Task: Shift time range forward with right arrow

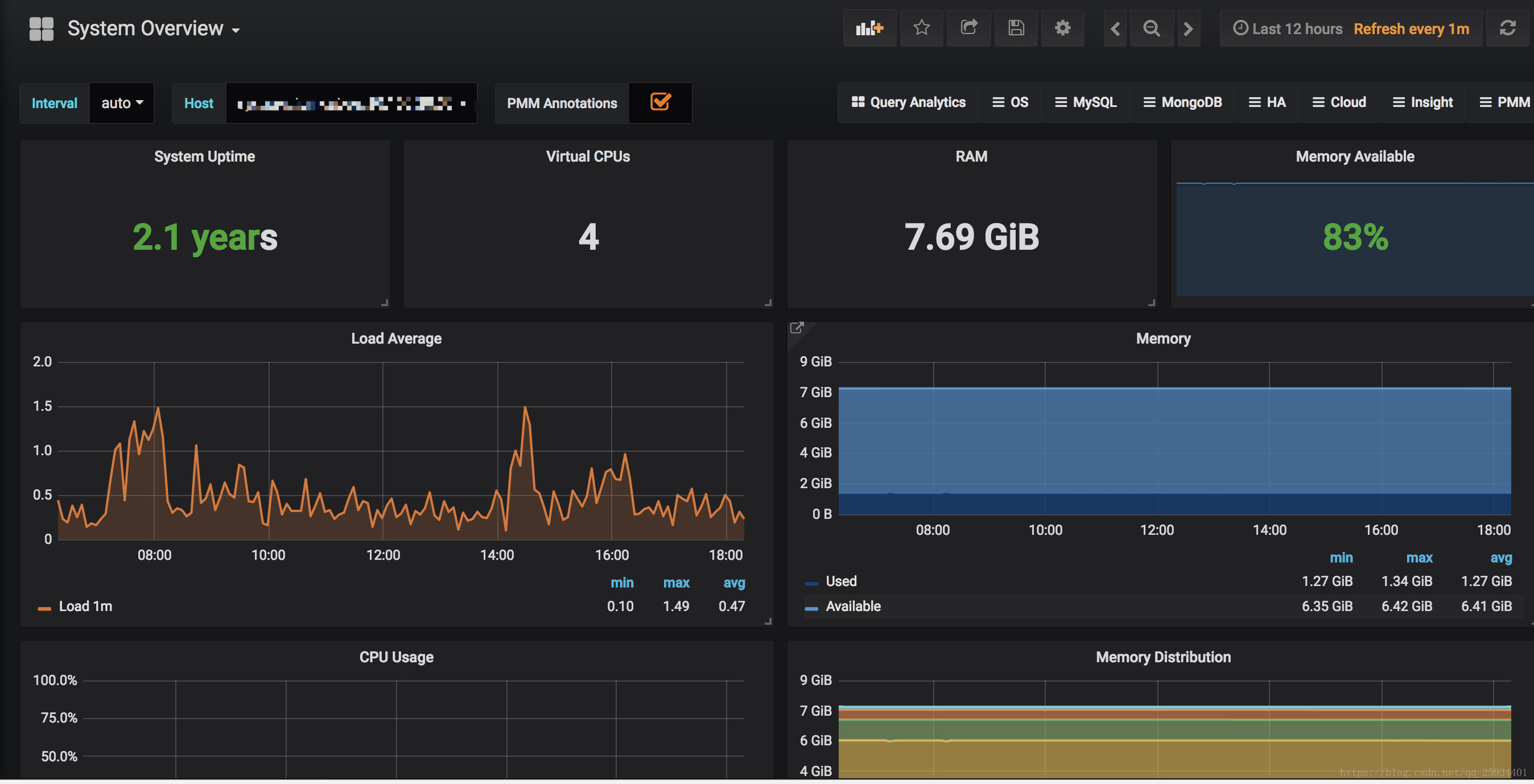Action: pyautogui.click(x=1189, y=28)
